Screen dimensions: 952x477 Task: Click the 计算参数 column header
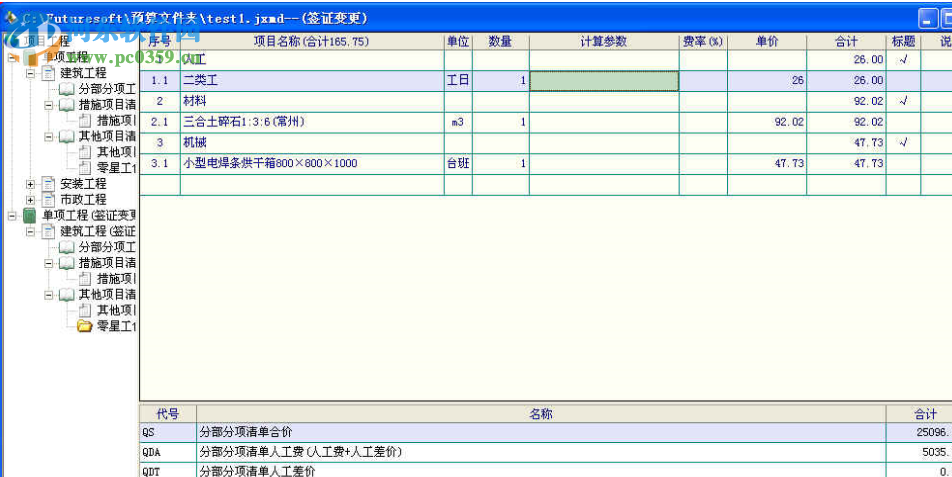pyautogui.click(x=604, y=41)
